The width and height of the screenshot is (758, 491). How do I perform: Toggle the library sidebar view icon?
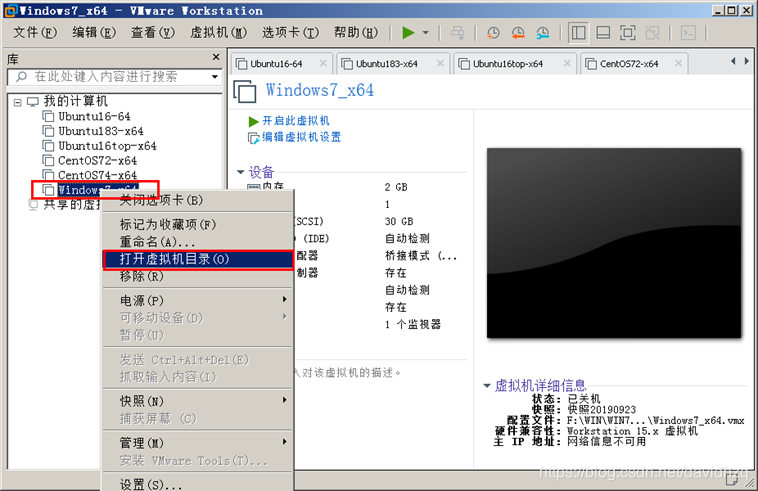point(578,33)
